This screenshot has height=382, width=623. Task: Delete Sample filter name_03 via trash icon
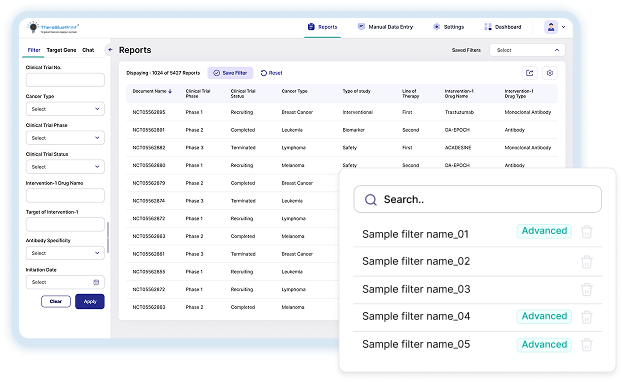pos(587,289)
